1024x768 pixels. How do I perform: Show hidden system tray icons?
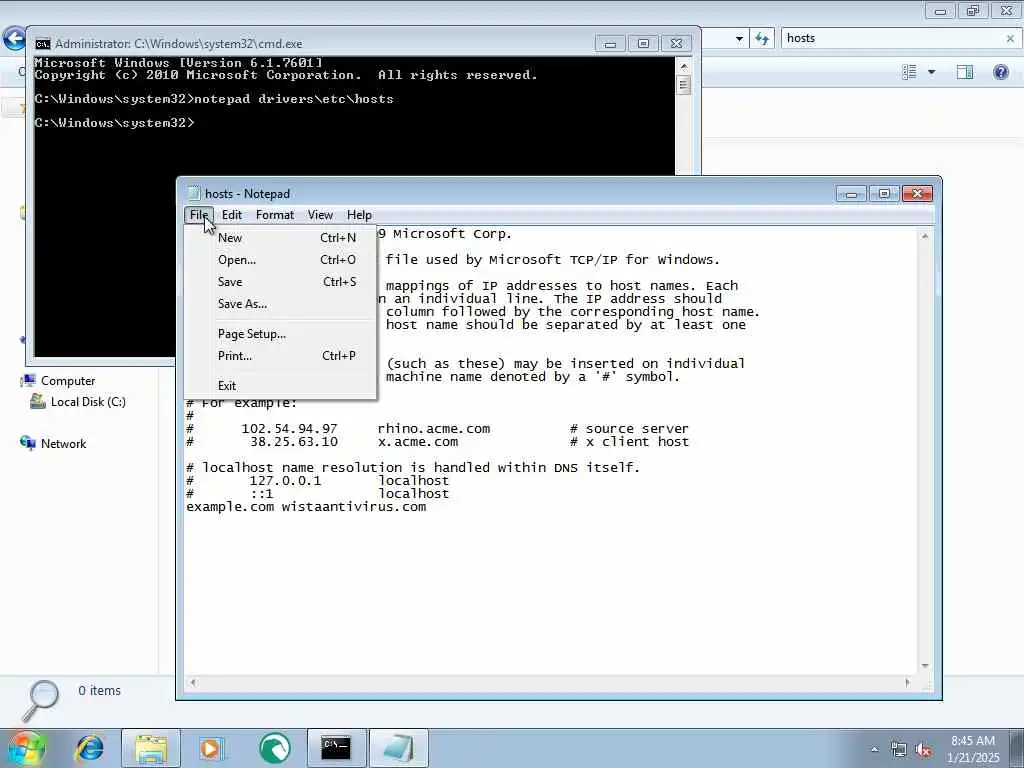click(x=874, y=749)
